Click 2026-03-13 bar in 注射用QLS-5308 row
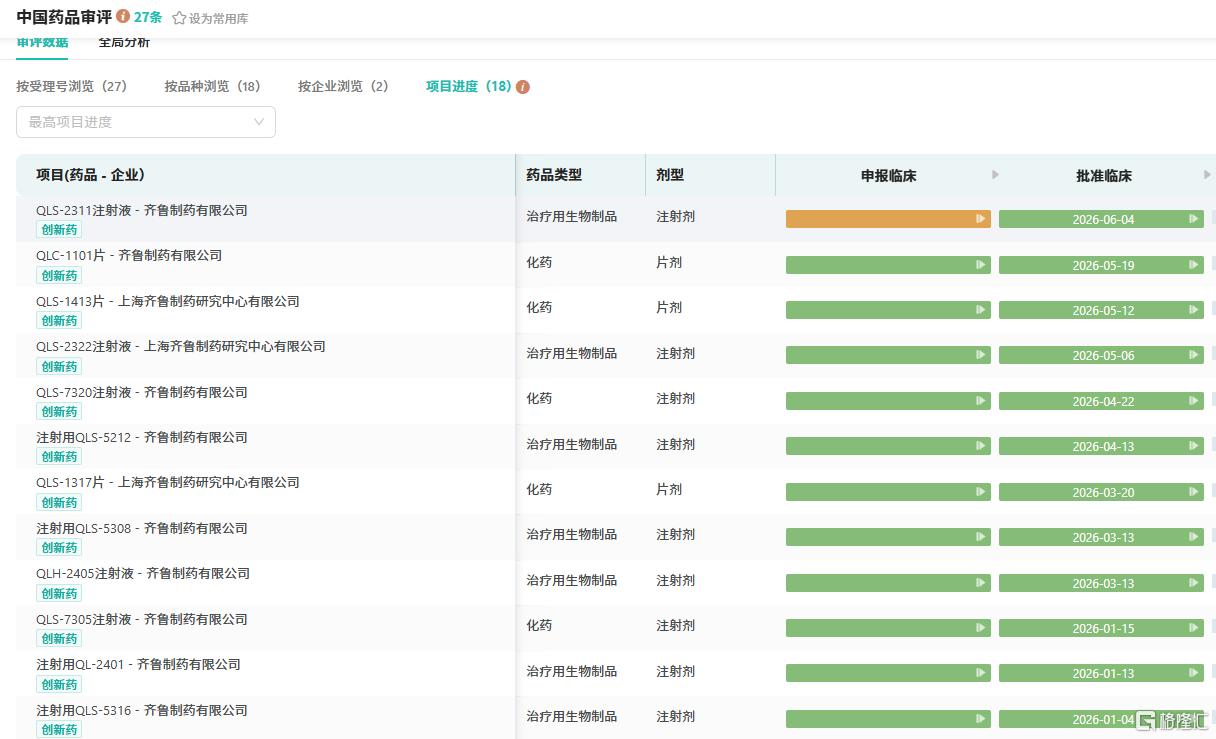Screen dimensions: 1216x739 click(x=1101, y=537)
